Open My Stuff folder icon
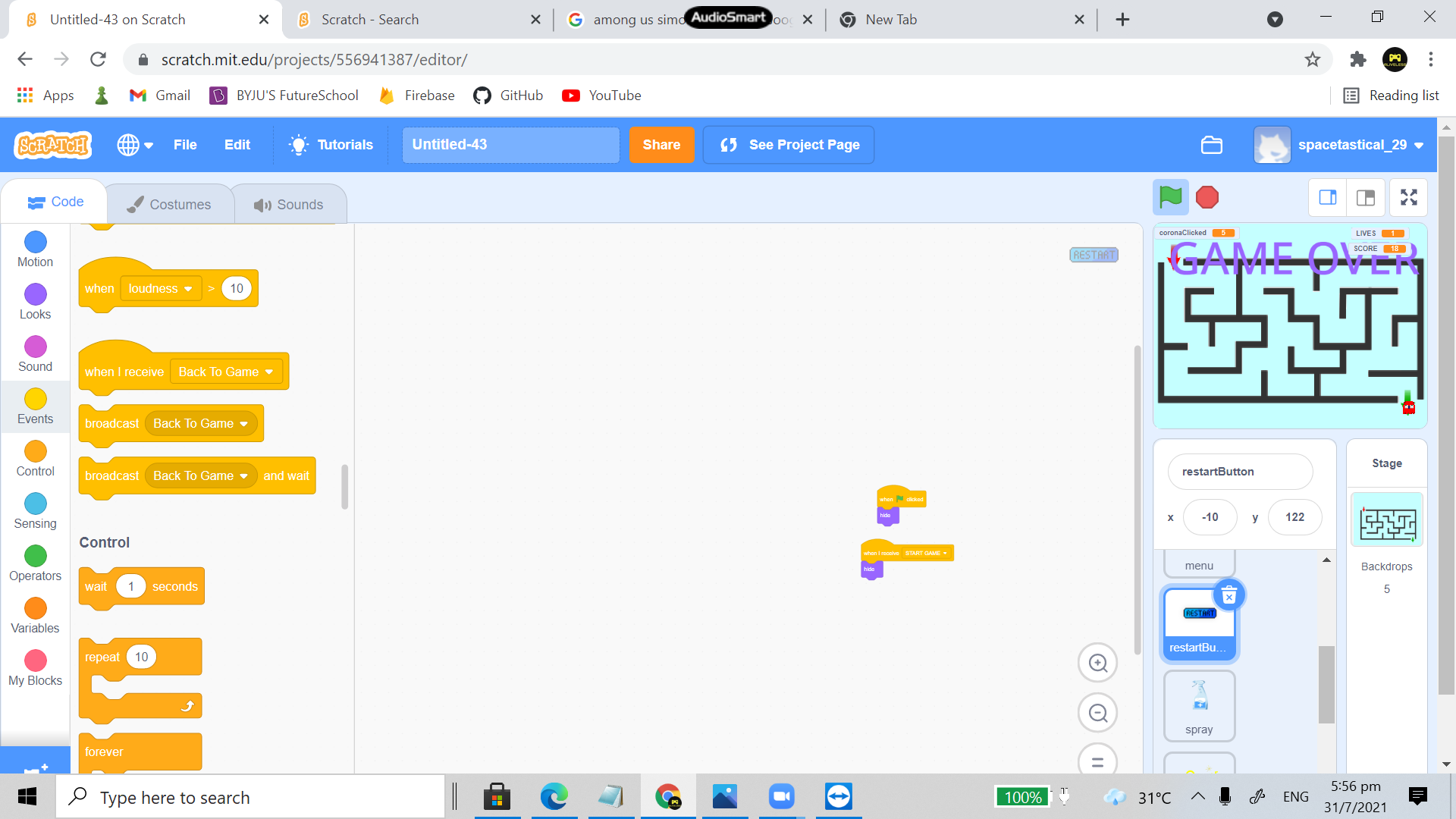Screen dimensions: 1456x819 point(1211,145)
